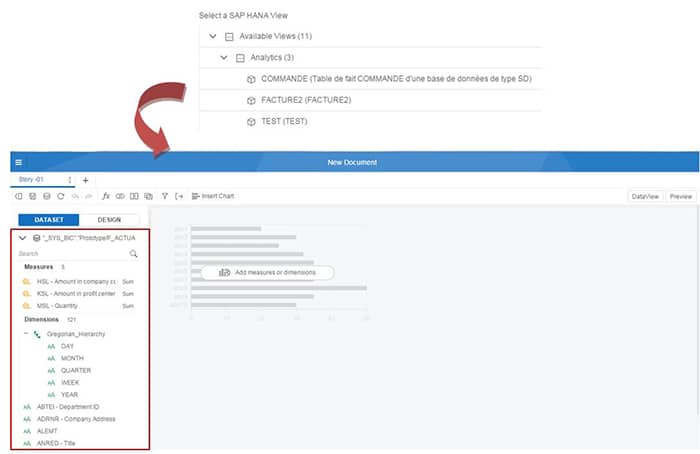
Task: Select COMMANDE view row
Action: (371, 79)
